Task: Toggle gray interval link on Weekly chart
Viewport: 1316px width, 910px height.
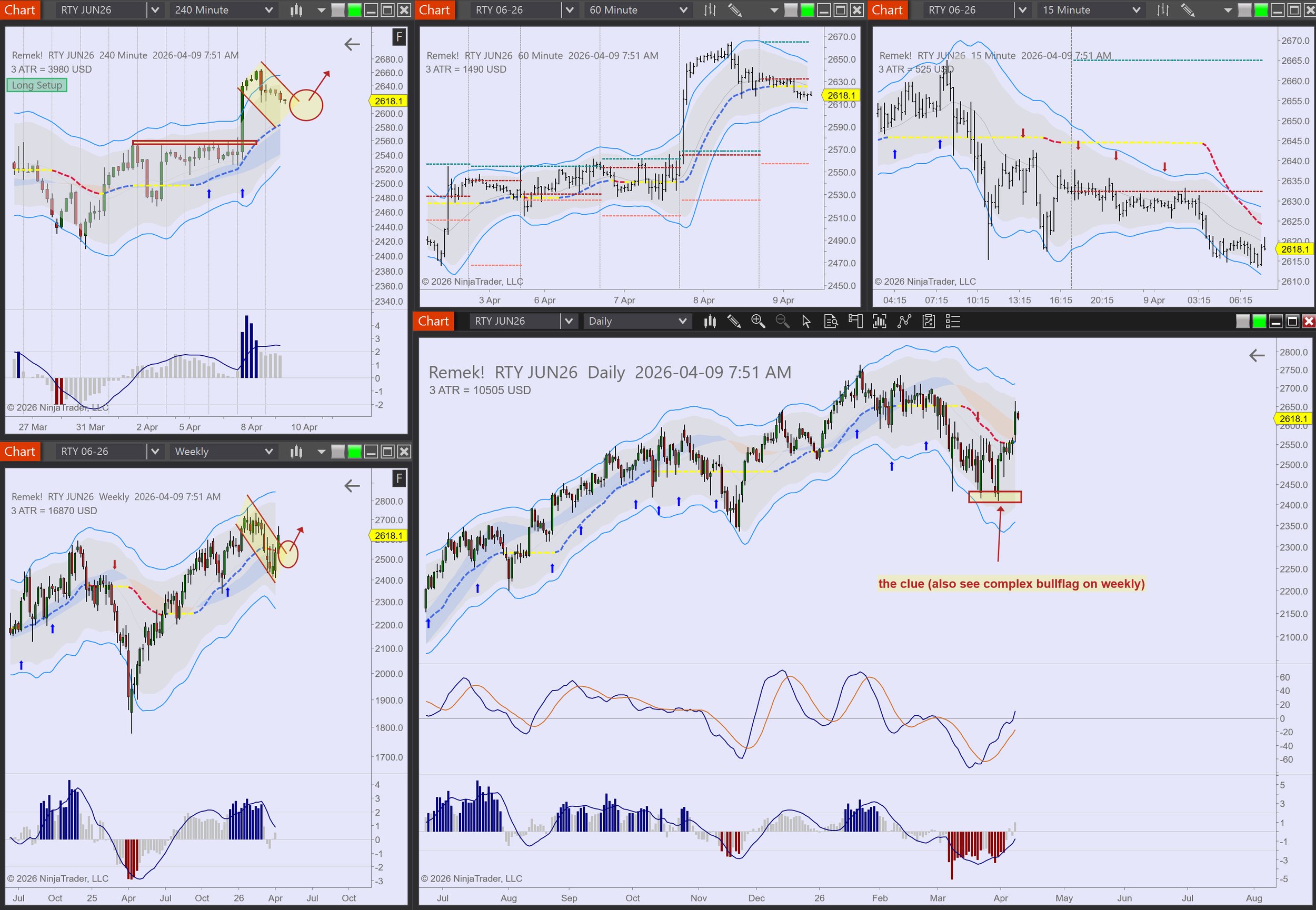Action: pos(338,452)
